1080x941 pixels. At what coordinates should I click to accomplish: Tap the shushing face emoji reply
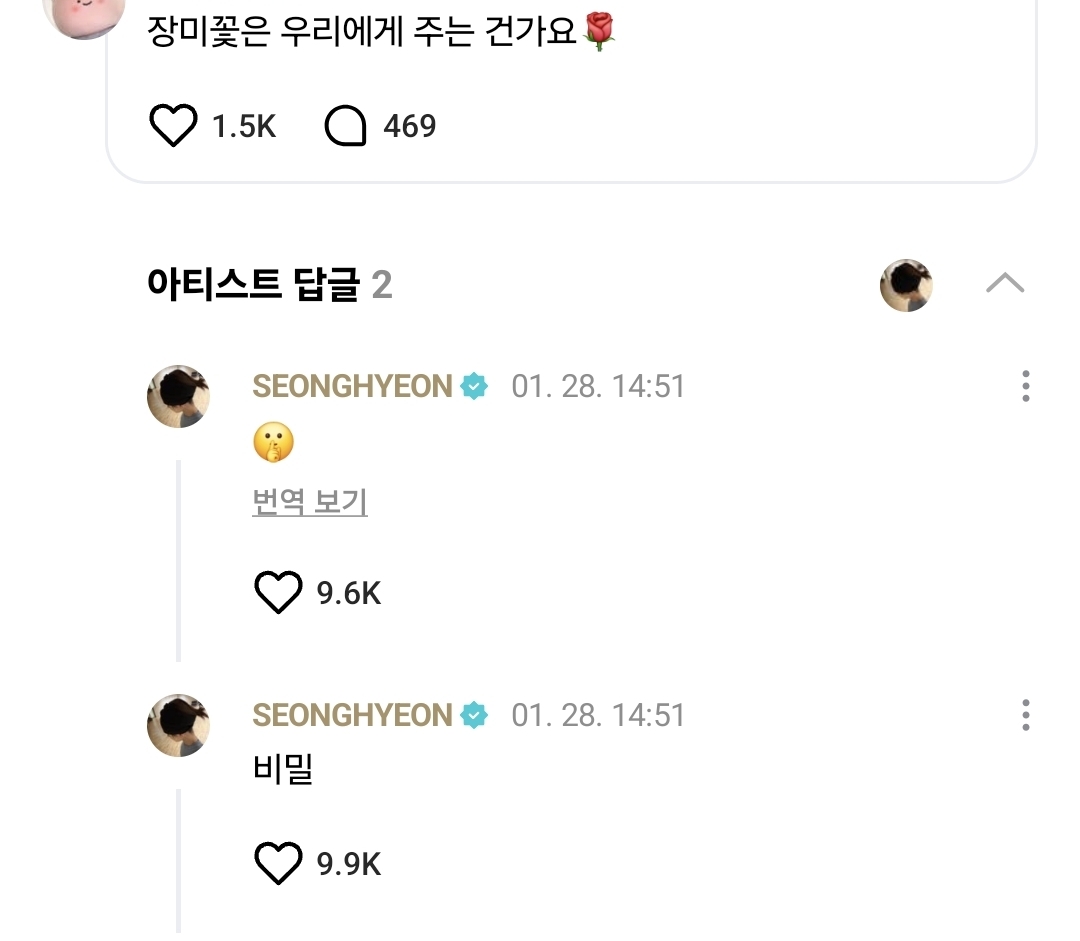tap(273, 442)
